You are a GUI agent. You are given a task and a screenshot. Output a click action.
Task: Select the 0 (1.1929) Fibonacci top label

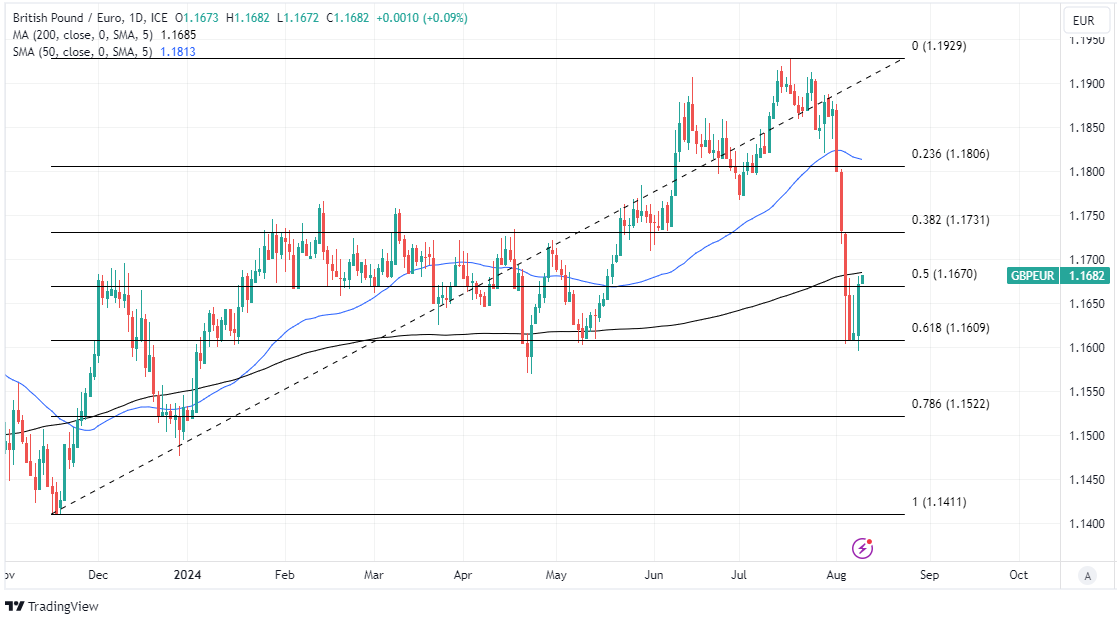point(939,46)
